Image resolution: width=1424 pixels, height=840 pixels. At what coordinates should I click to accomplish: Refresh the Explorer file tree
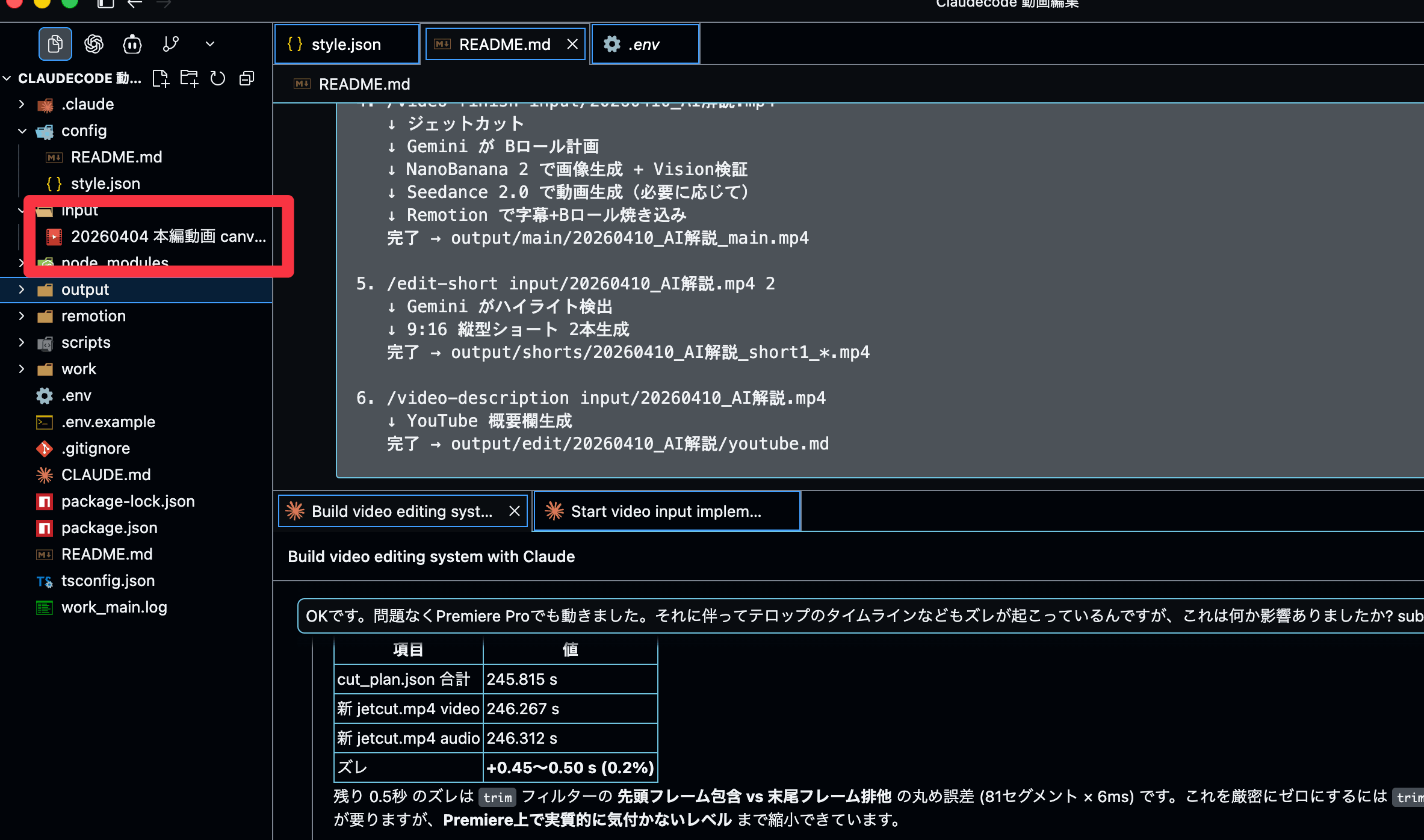tap(218, 79)
